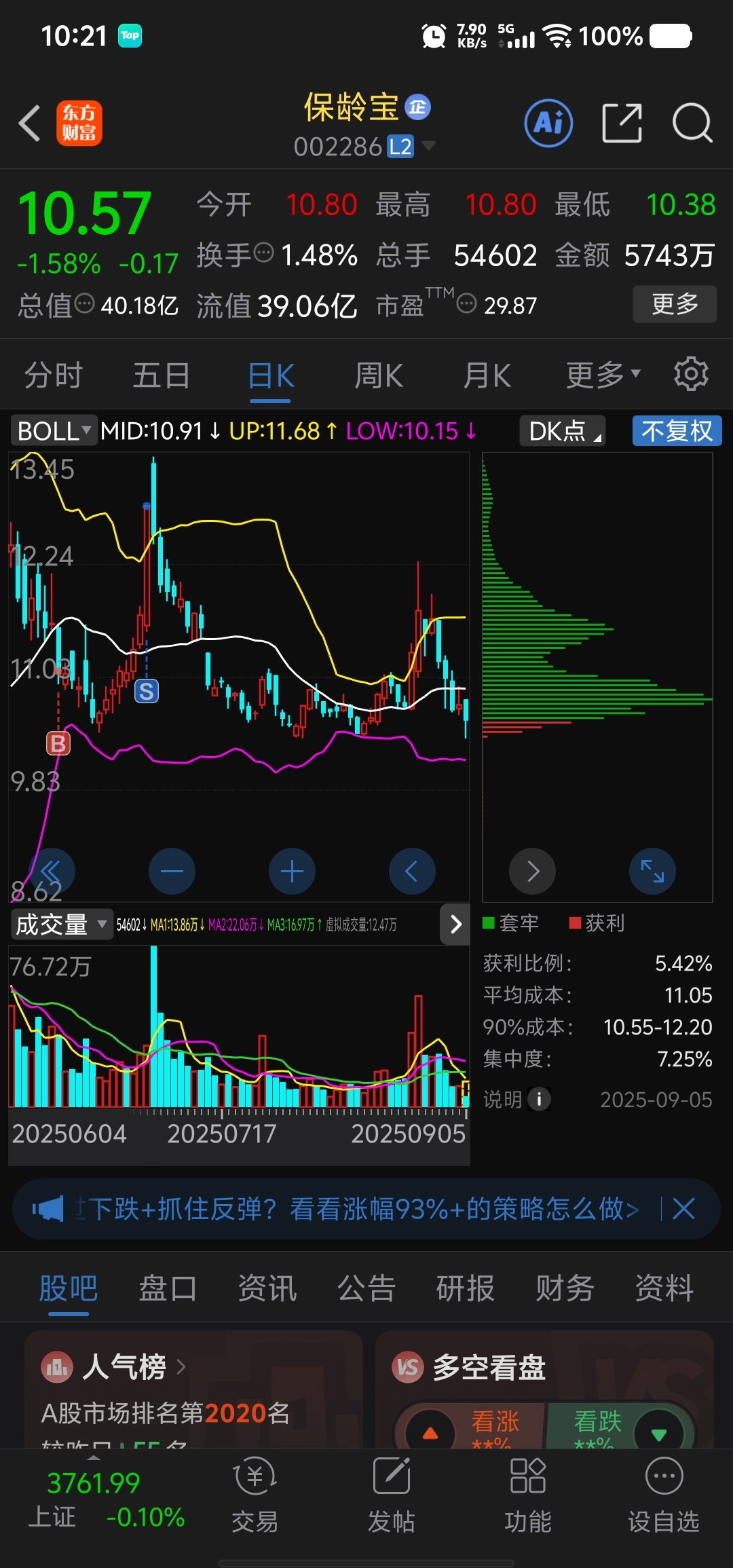Vote 看涨 bullish
The image size is (733, 1568).
pos(470,1426)
